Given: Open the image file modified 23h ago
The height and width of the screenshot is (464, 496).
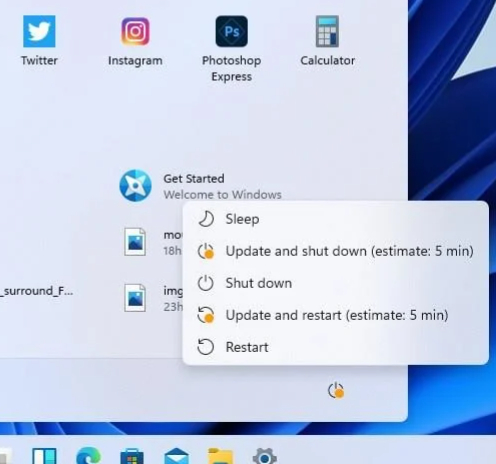Looking at the screenshot, I should [153, 298].
